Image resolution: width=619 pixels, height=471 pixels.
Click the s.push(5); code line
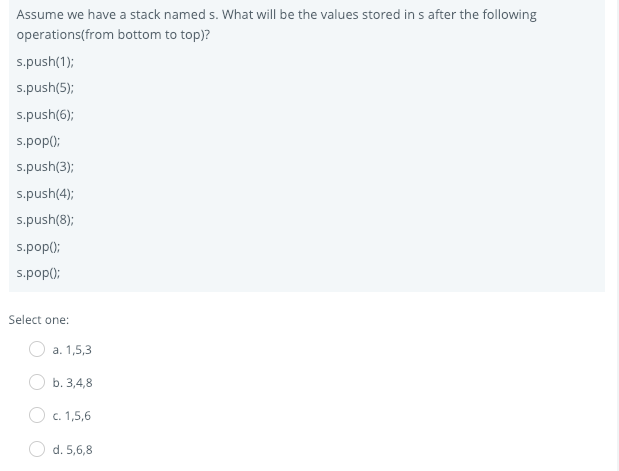click(45, 88)
